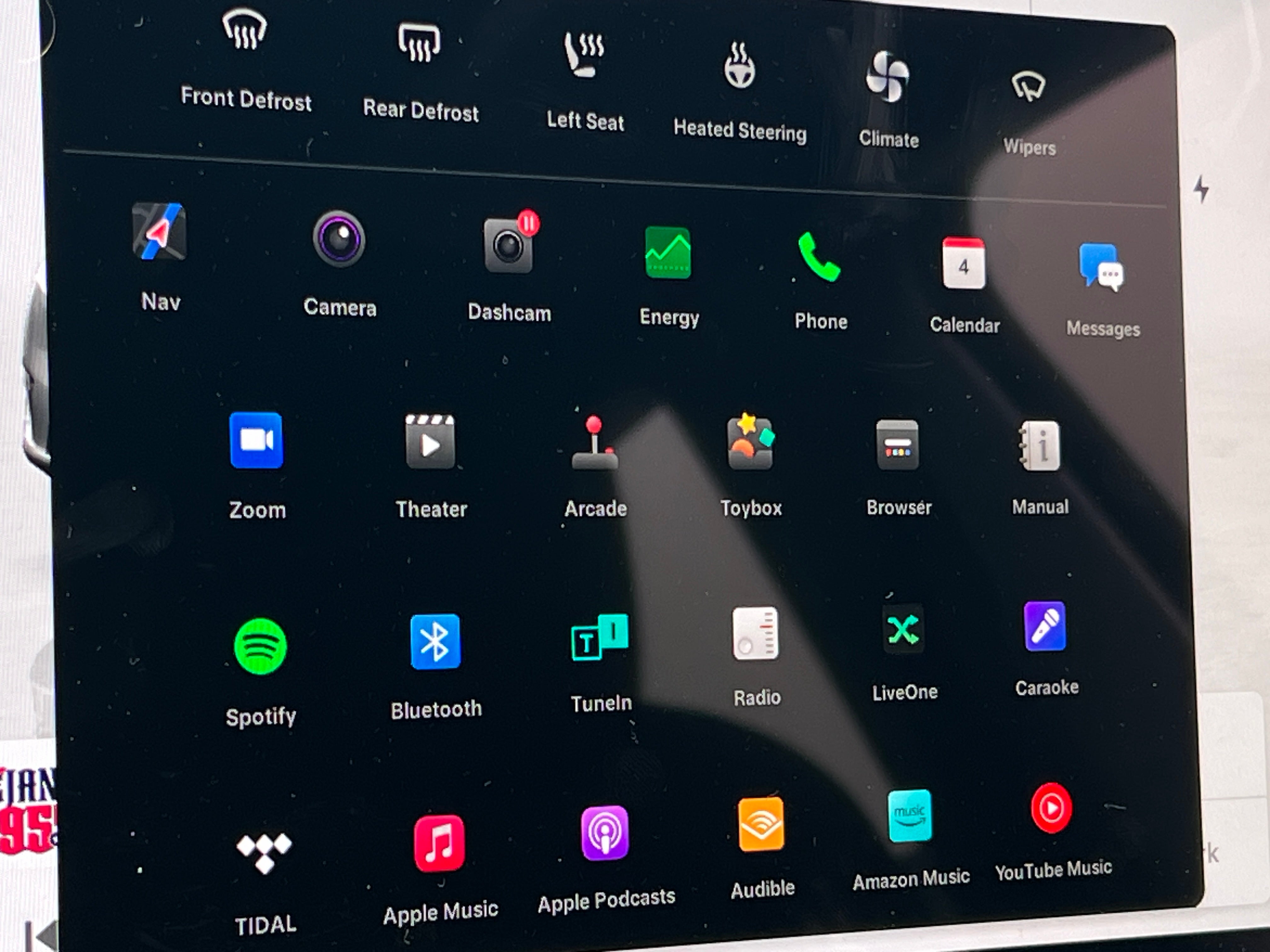Launch Amazon Music
The height and width of the screenshot is (952, 1270).
coord(910,816)
